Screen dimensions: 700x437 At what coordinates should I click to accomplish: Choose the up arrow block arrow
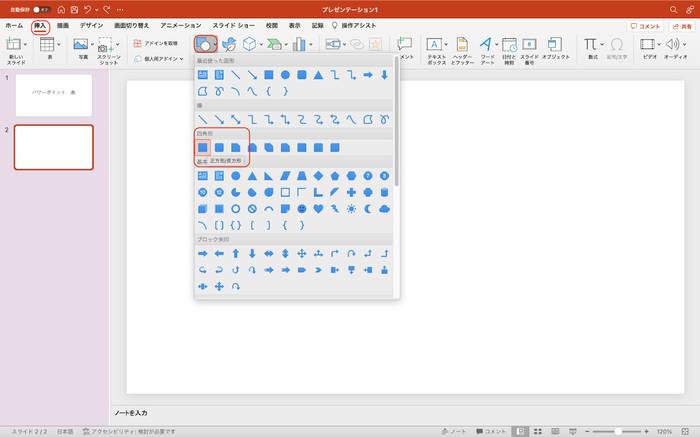236,254
